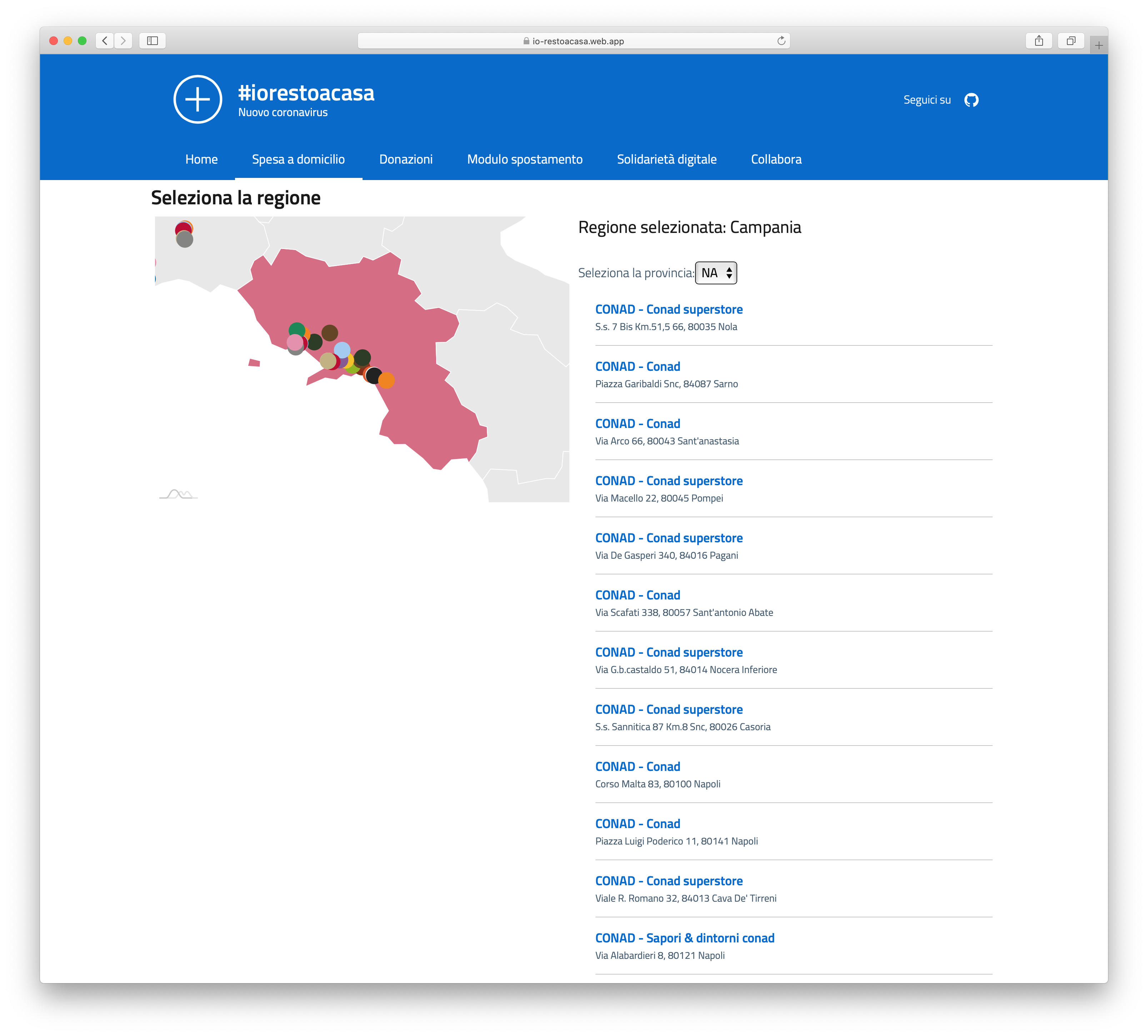
Task: Click the black marker beside the orange one
Action: tap(373, 375)
